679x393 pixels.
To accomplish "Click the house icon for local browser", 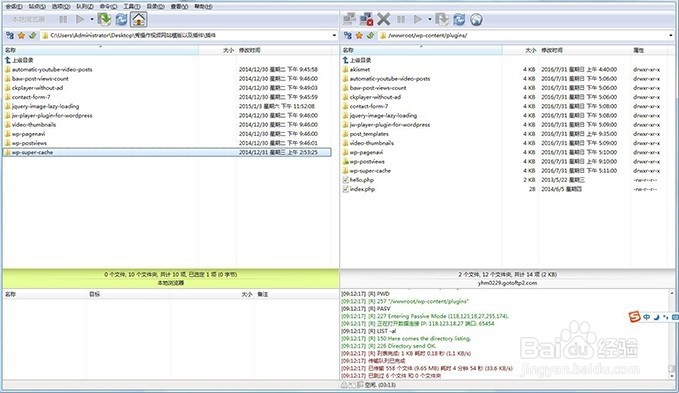I will point(139,19).
